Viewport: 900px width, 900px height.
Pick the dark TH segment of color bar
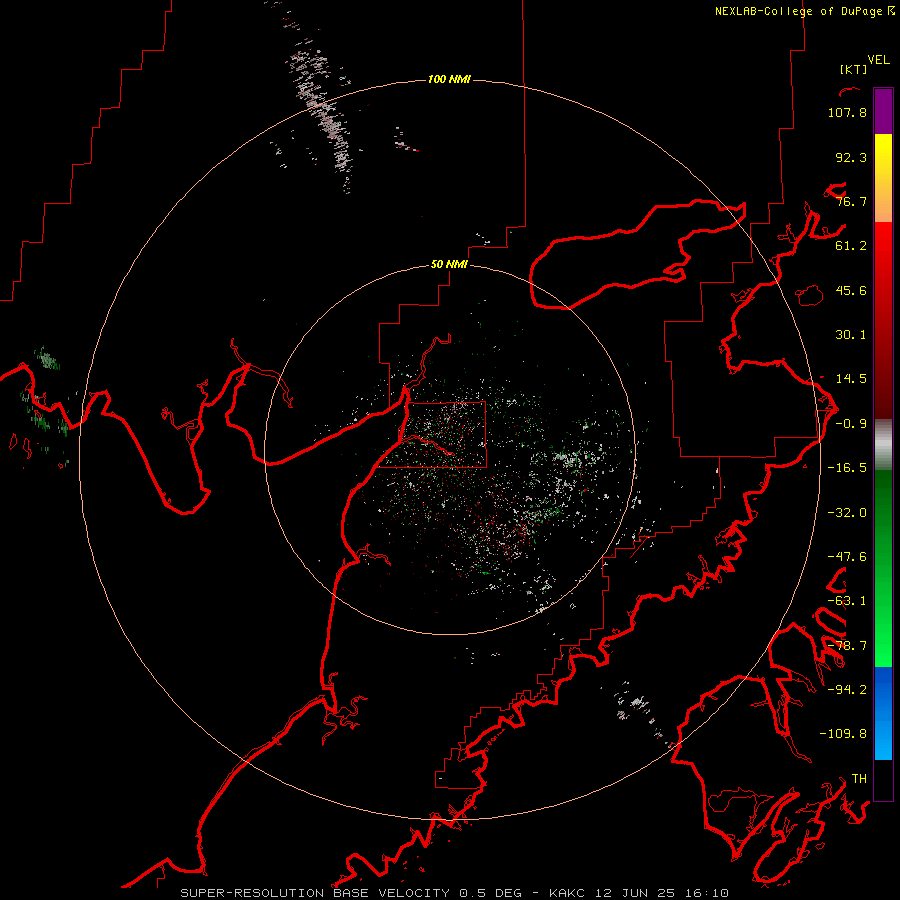[883, 779]
